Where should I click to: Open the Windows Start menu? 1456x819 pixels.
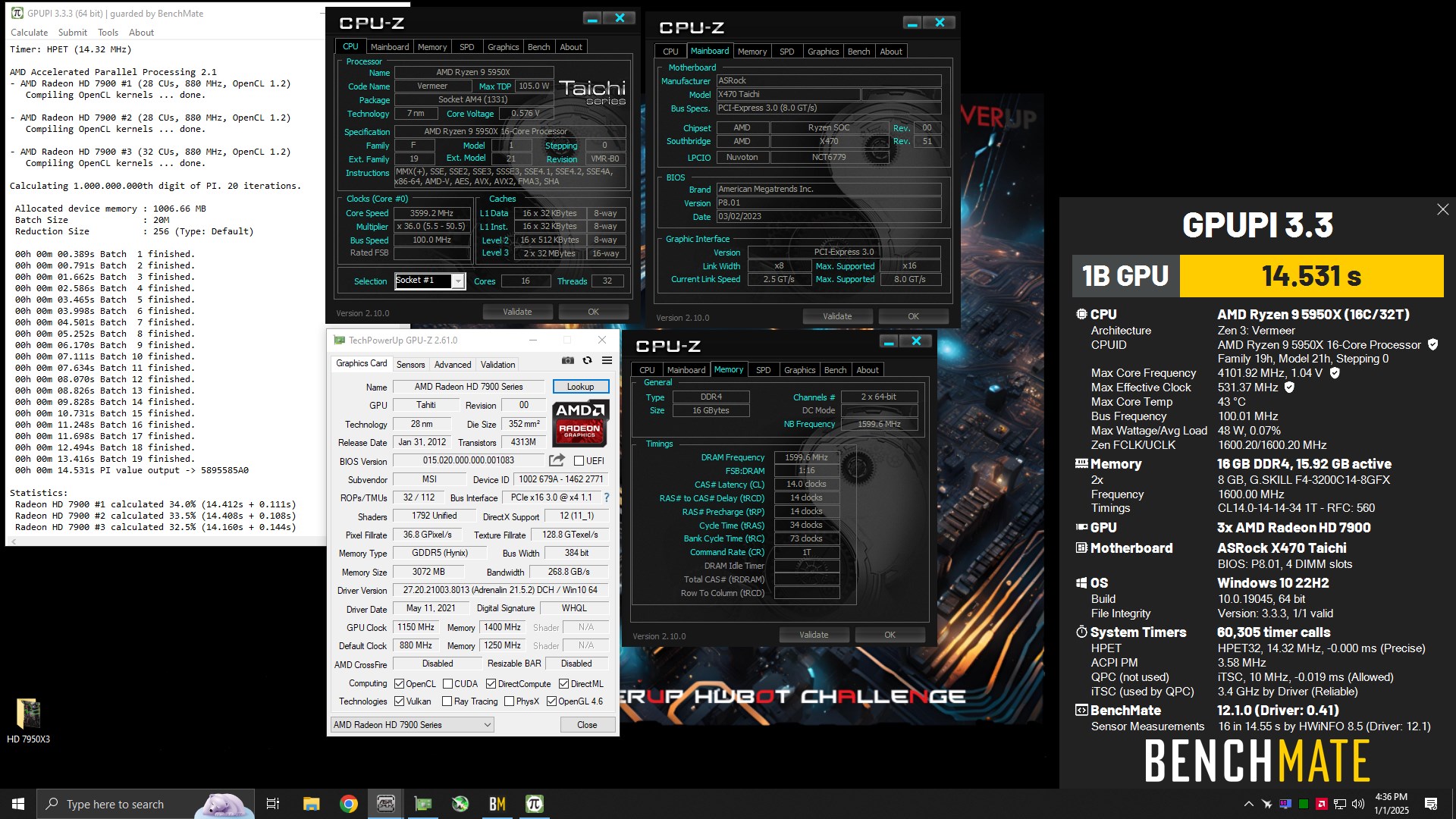(18, 804)
